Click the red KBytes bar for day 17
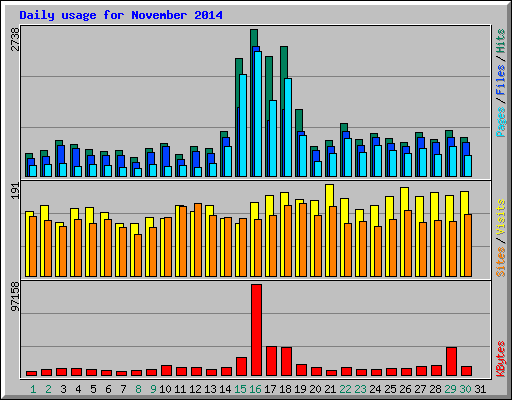The height and width of the screenshot is (400, 512). point(271,361)
